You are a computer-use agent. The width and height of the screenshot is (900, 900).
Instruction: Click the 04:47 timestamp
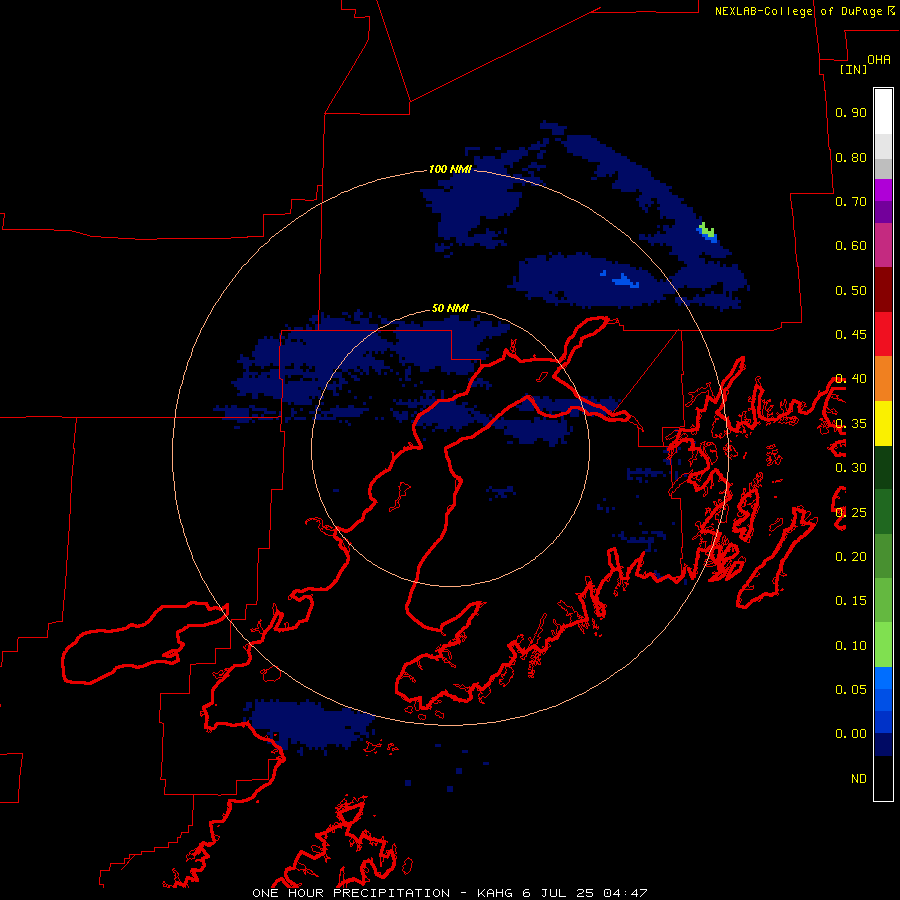point(625,893)
